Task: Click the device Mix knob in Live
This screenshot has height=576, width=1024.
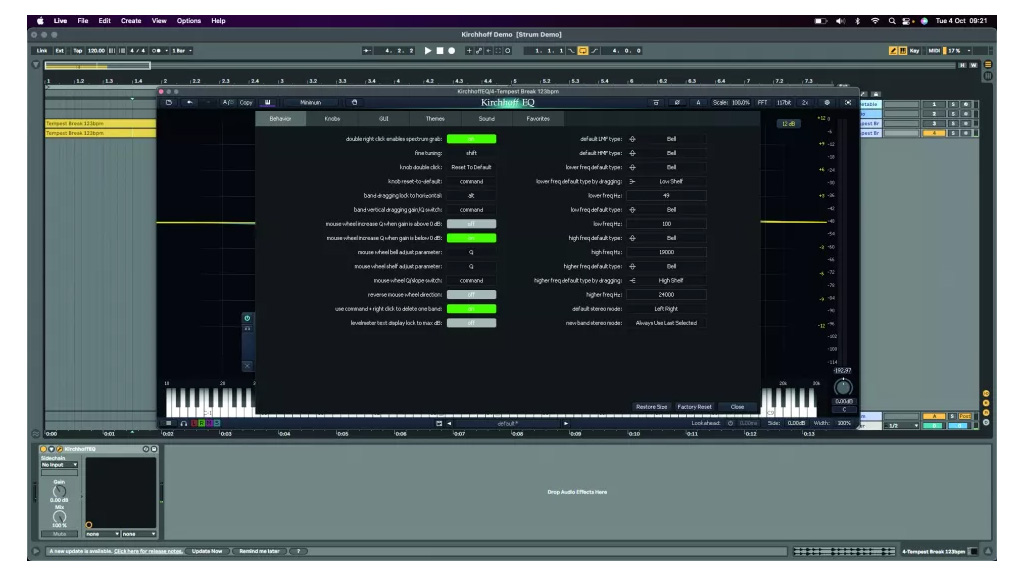Action: click(59, 517)
